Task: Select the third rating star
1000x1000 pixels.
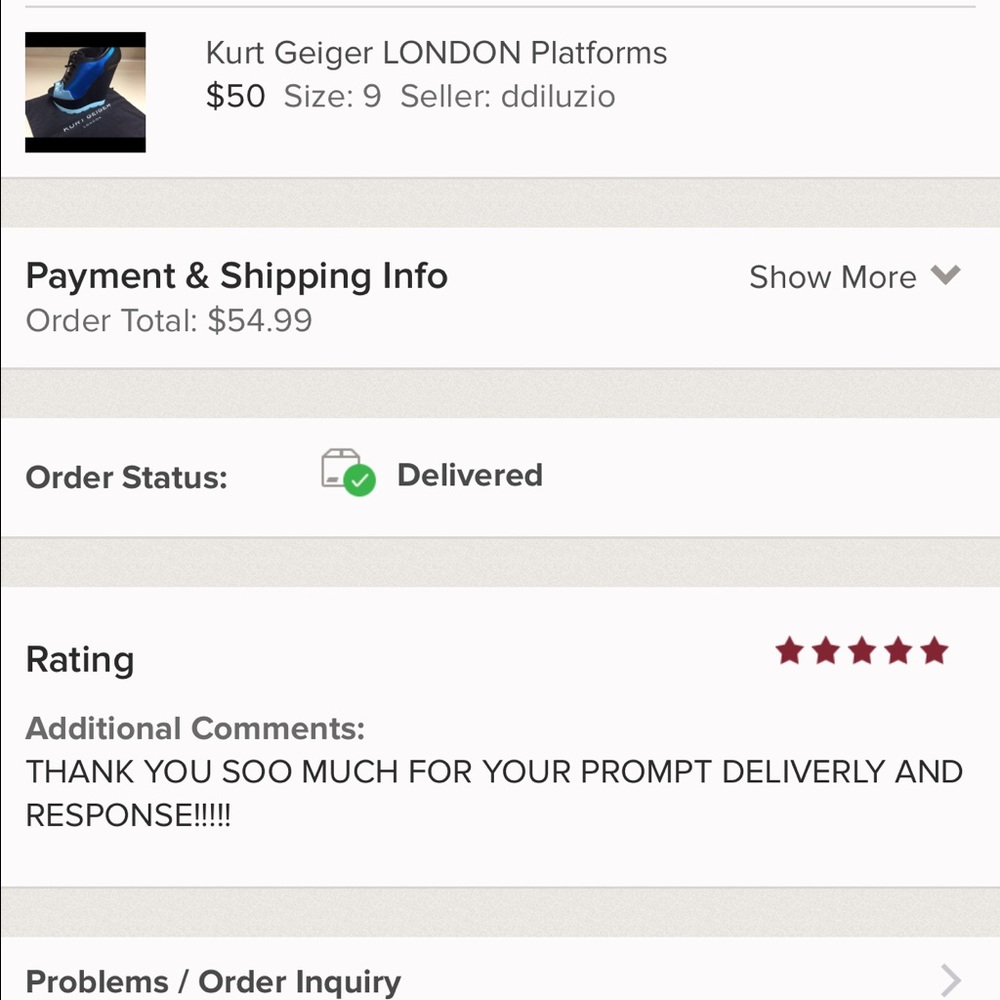Action: [x=862, y=652]
